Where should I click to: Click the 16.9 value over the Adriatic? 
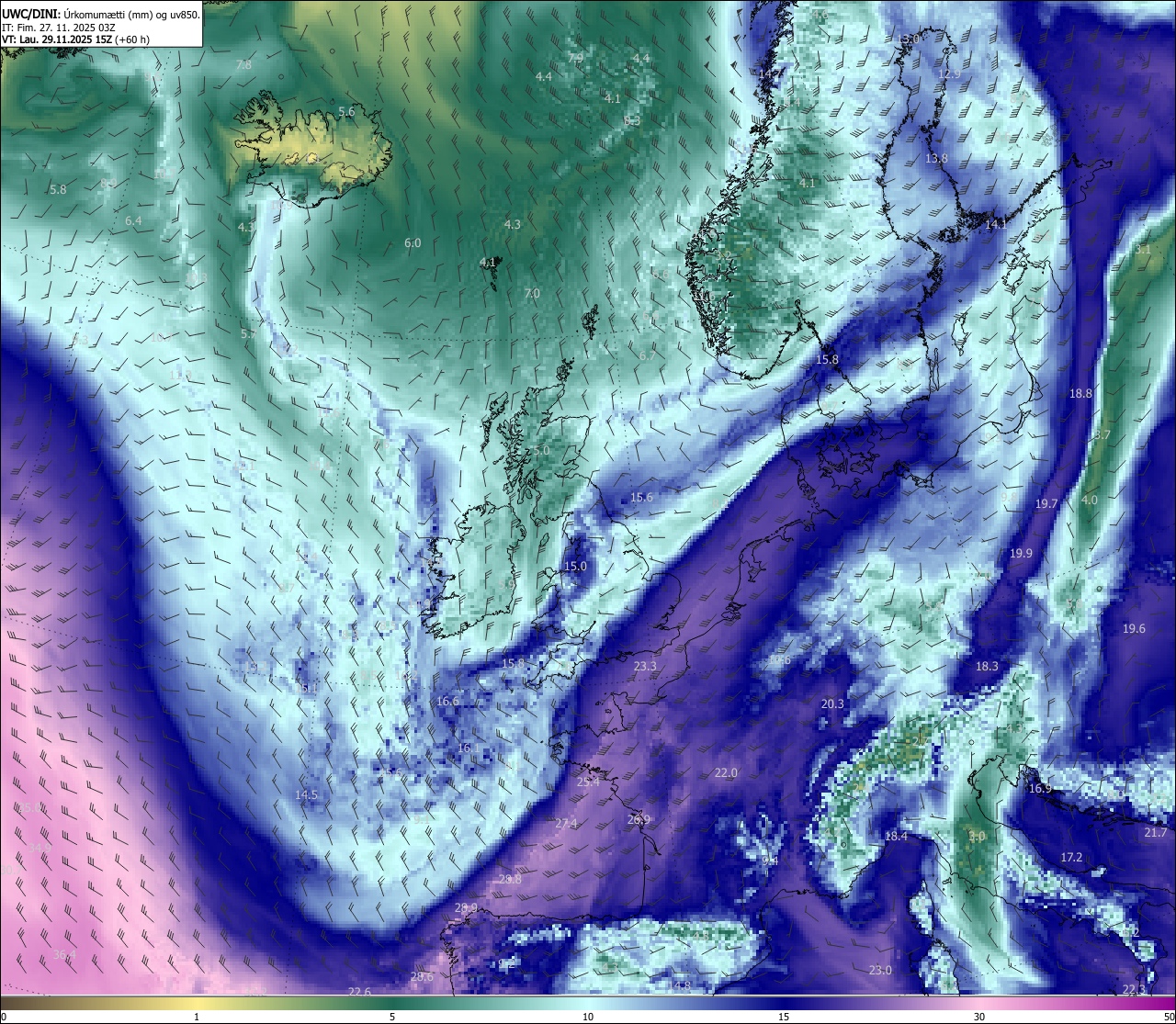[x=1040, y=789]
